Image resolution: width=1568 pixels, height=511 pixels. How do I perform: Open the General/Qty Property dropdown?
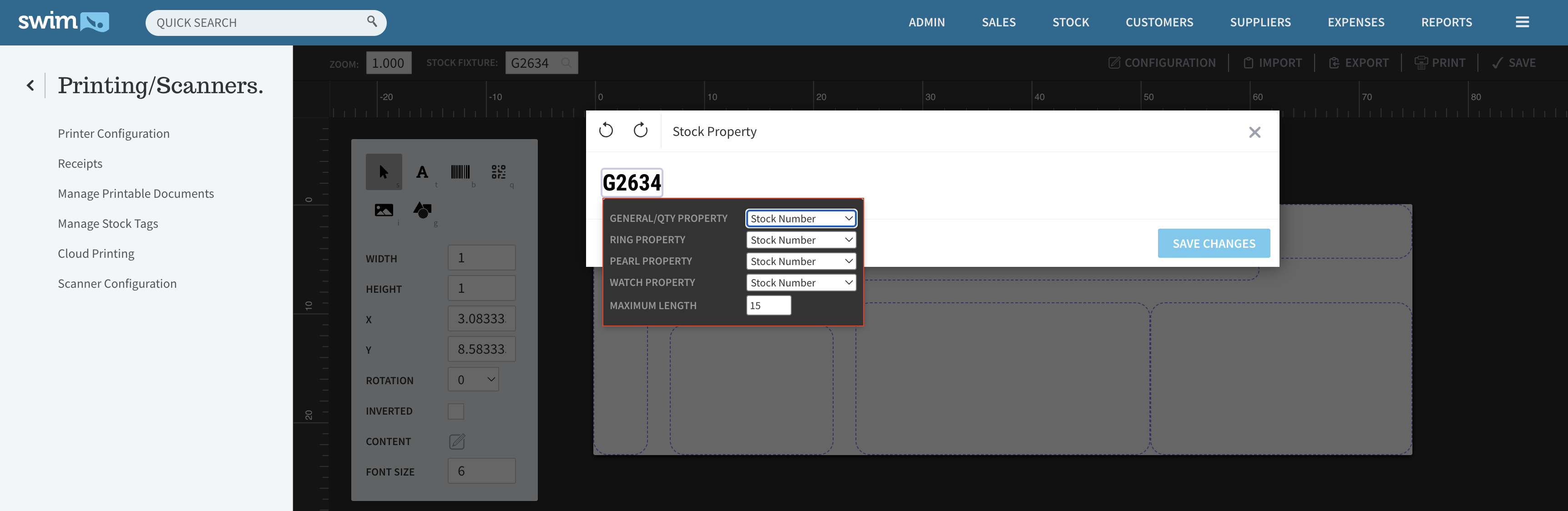[801, 218]
